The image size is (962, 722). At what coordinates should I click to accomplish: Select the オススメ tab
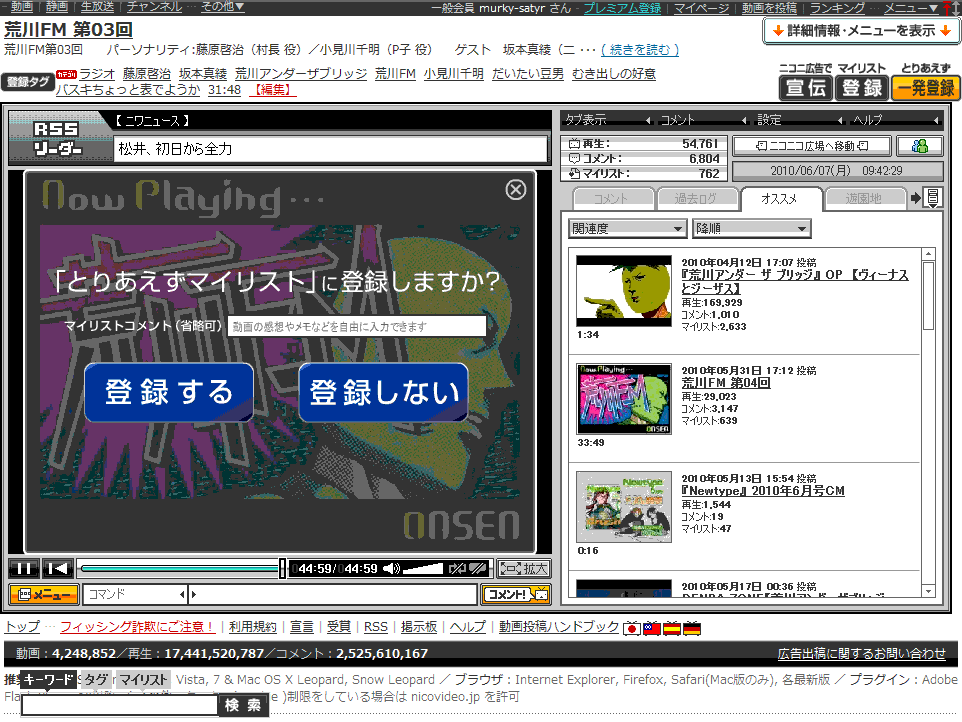pos(780,198)
